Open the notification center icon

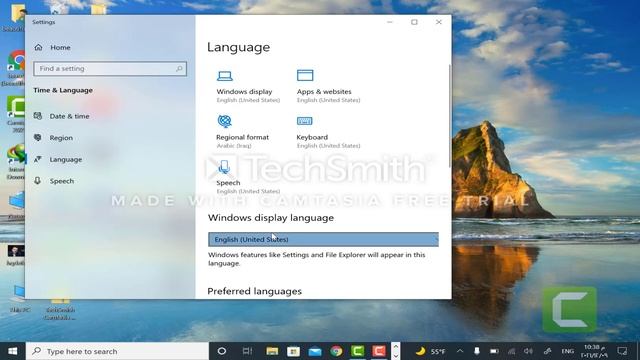click(x=622, y=351)
